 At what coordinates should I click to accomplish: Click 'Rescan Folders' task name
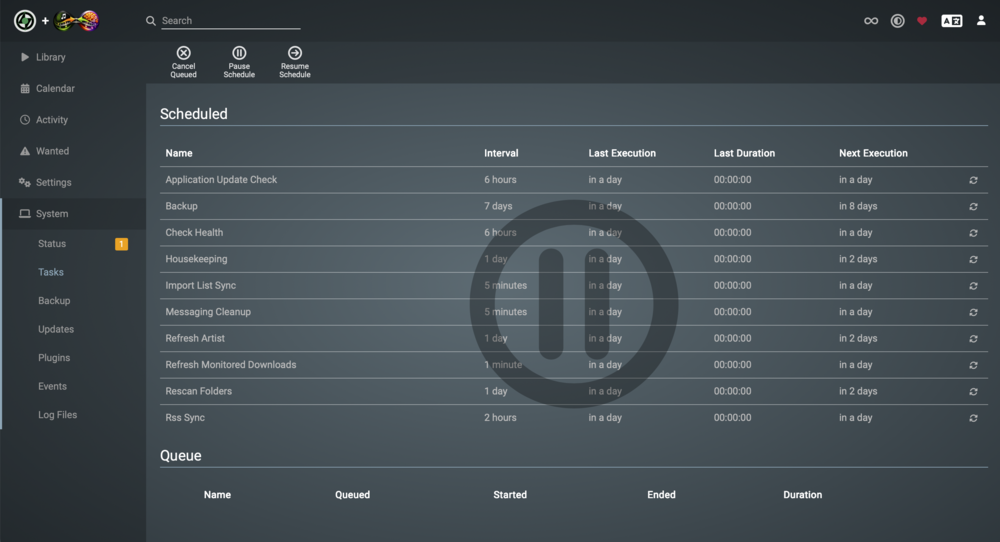point(198,391)
